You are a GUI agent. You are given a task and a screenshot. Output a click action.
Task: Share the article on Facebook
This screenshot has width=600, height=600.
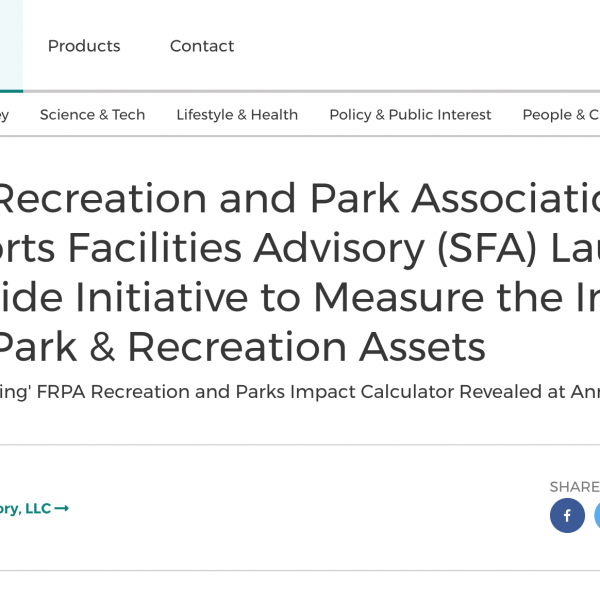[567, 515]
